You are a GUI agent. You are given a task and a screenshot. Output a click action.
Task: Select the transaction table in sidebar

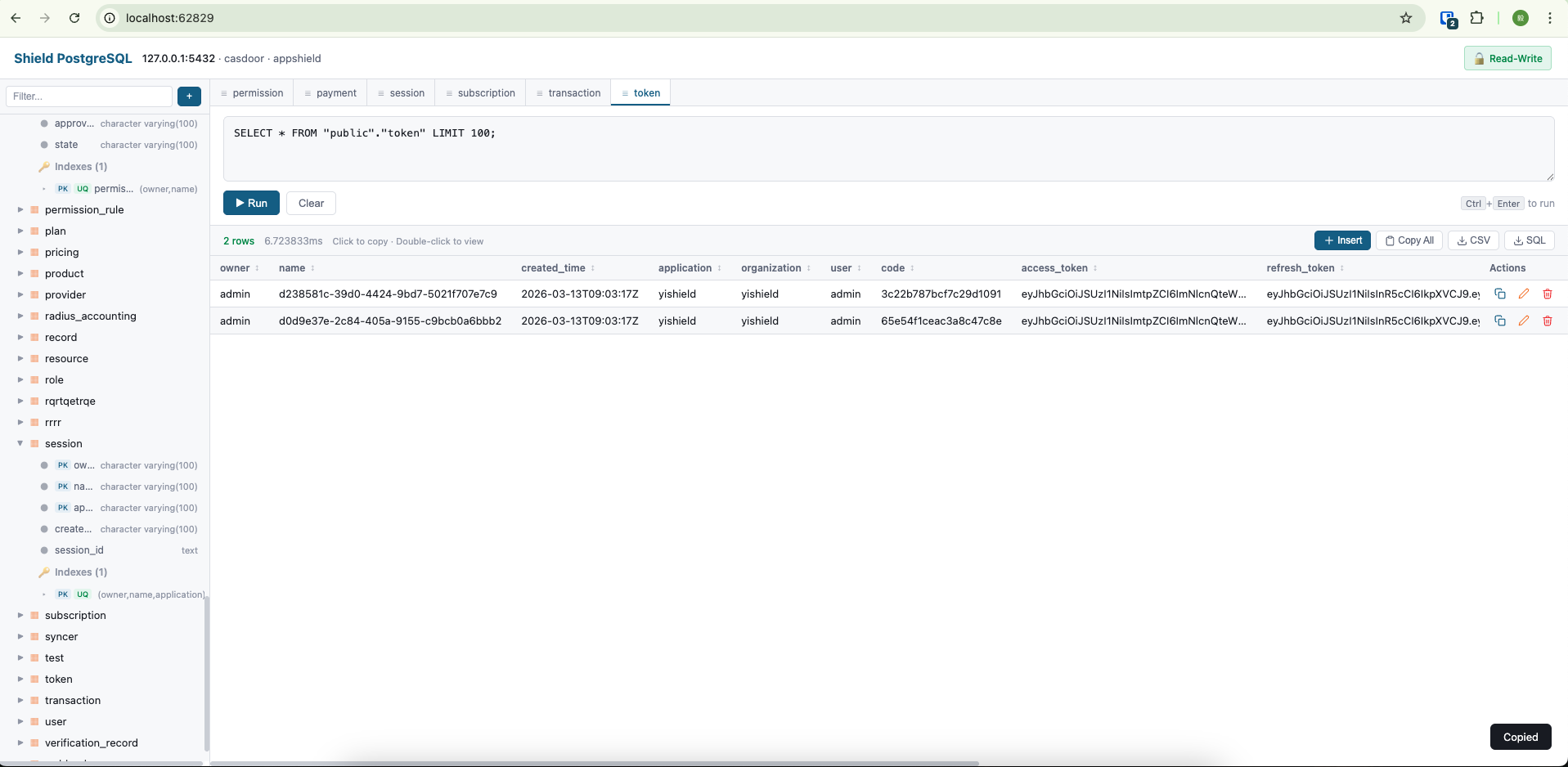pos(73,701)
